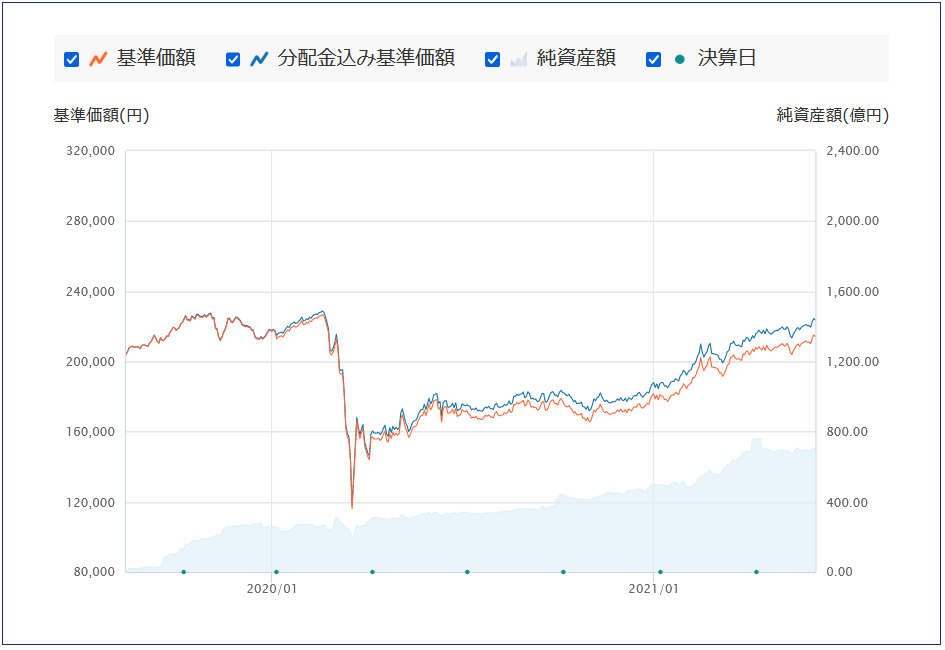
Task: Toggle the 分配金込み基準価額 checkbox
Action: [233, 59]
